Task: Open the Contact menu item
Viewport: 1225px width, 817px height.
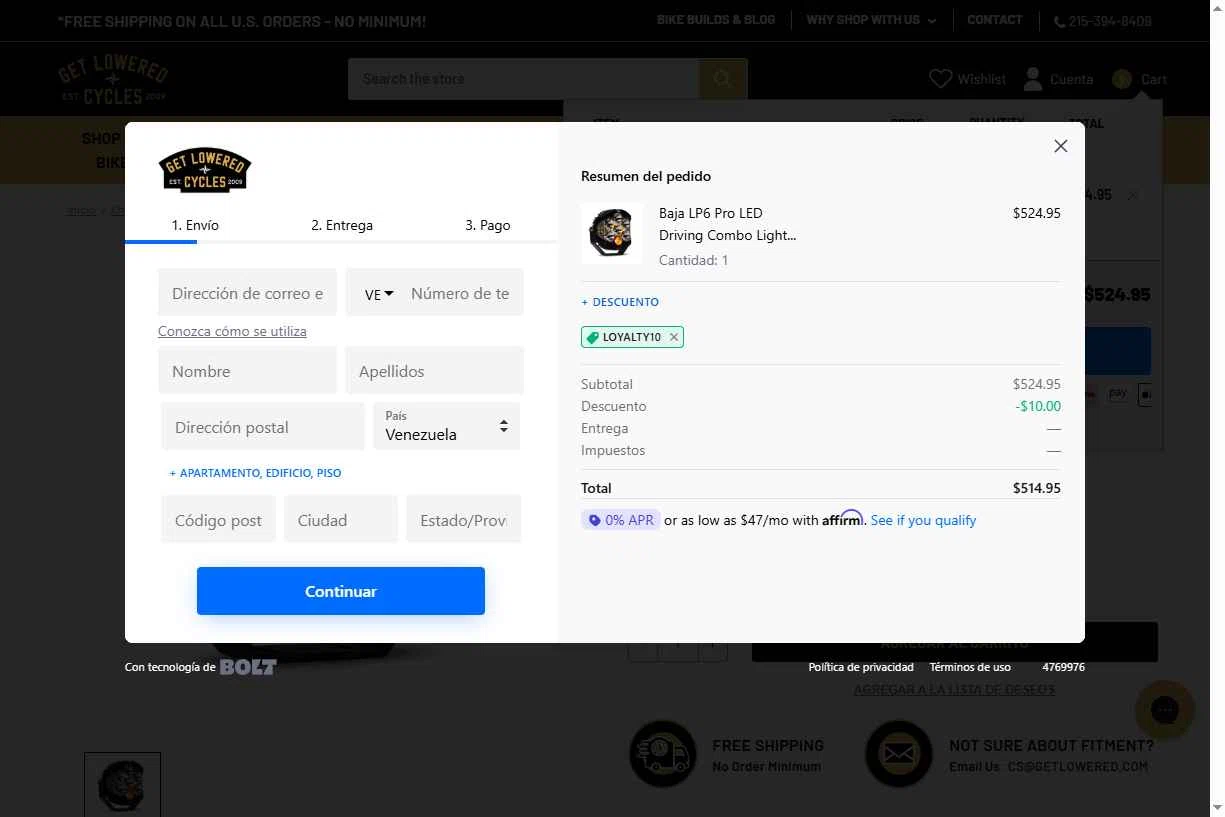Action: coord(994,20)
